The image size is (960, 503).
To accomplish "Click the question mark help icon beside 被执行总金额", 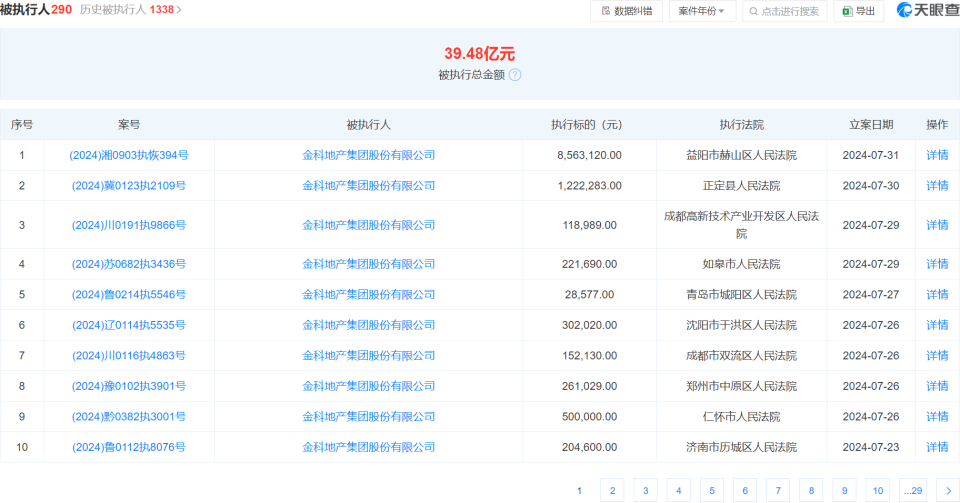I will click(x=515, y=75).
